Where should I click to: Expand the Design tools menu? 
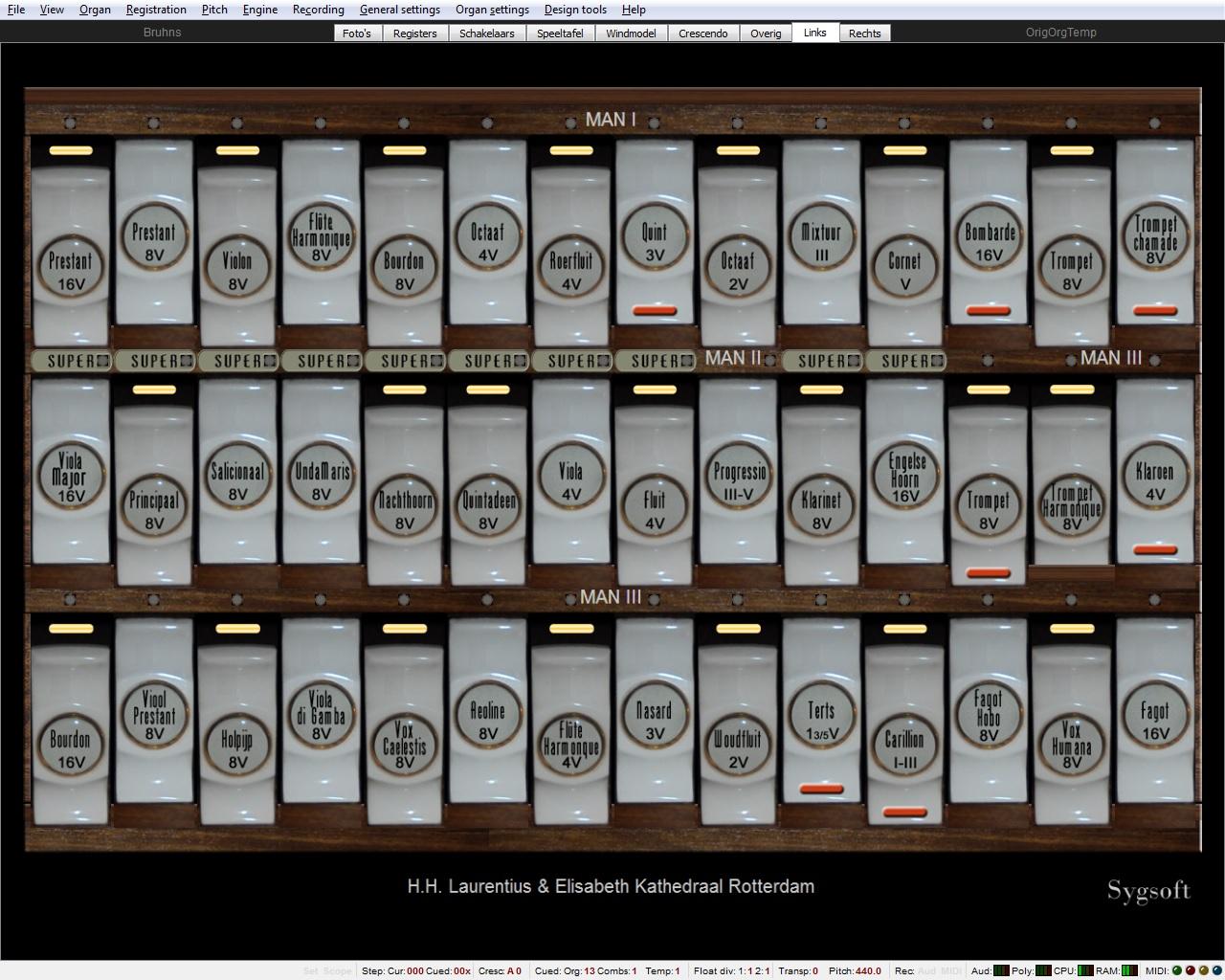575,10
